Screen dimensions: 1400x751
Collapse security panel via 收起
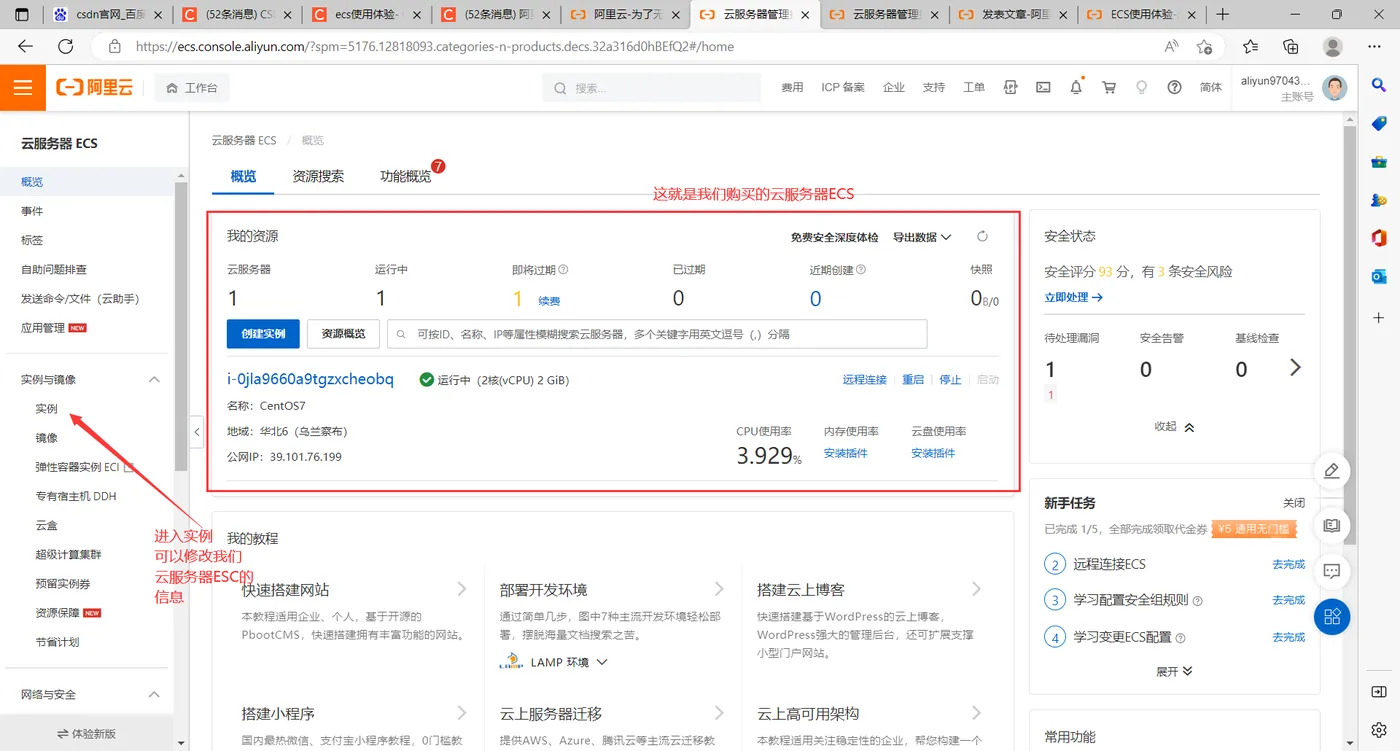tap(1174, 426)
